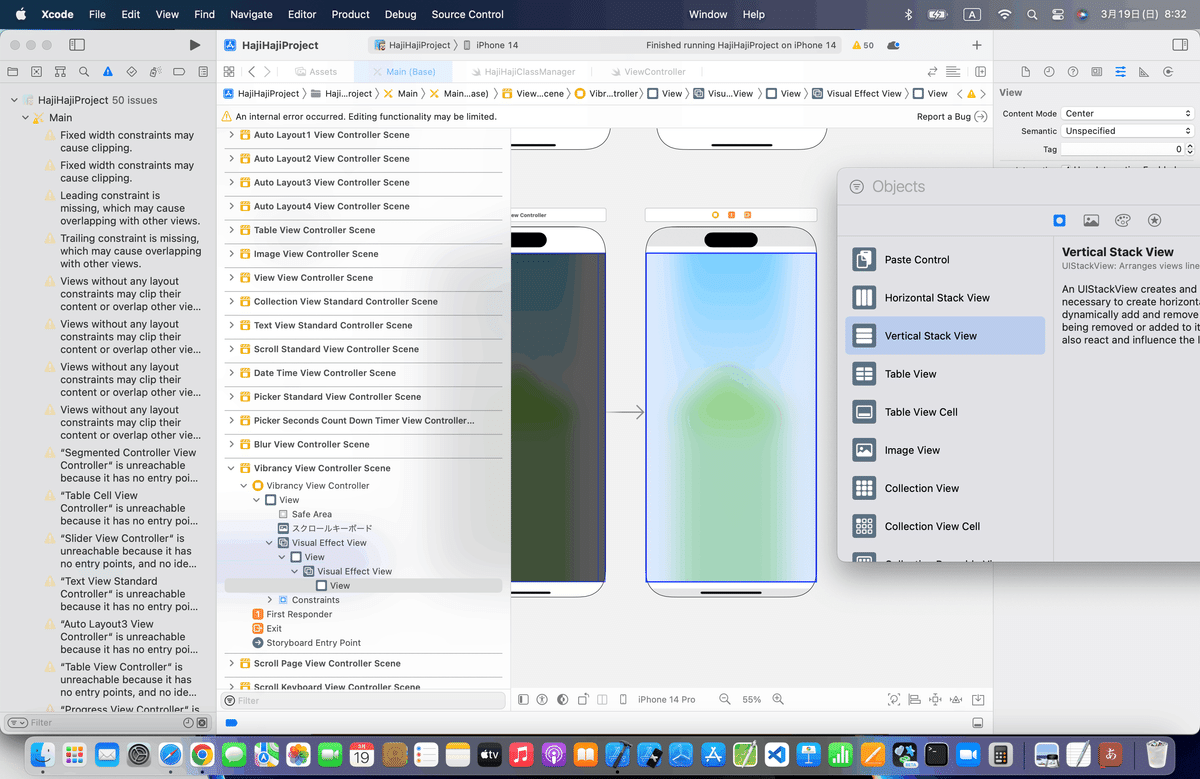Show the Attributes inspector
The height and width of the screenshot is (779, 1200).
[1120, 72]
